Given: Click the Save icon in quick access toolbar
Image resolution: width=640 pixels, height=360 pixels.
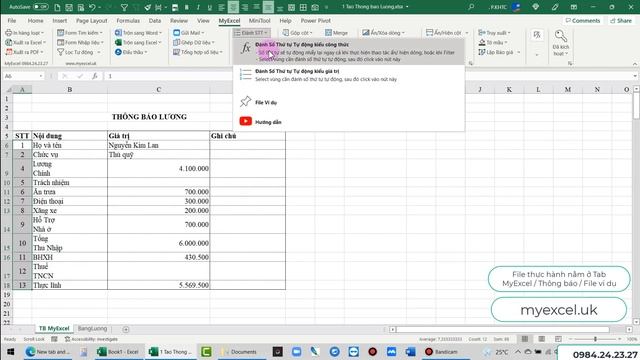Looking at the screenshot, I should point(69,7).
